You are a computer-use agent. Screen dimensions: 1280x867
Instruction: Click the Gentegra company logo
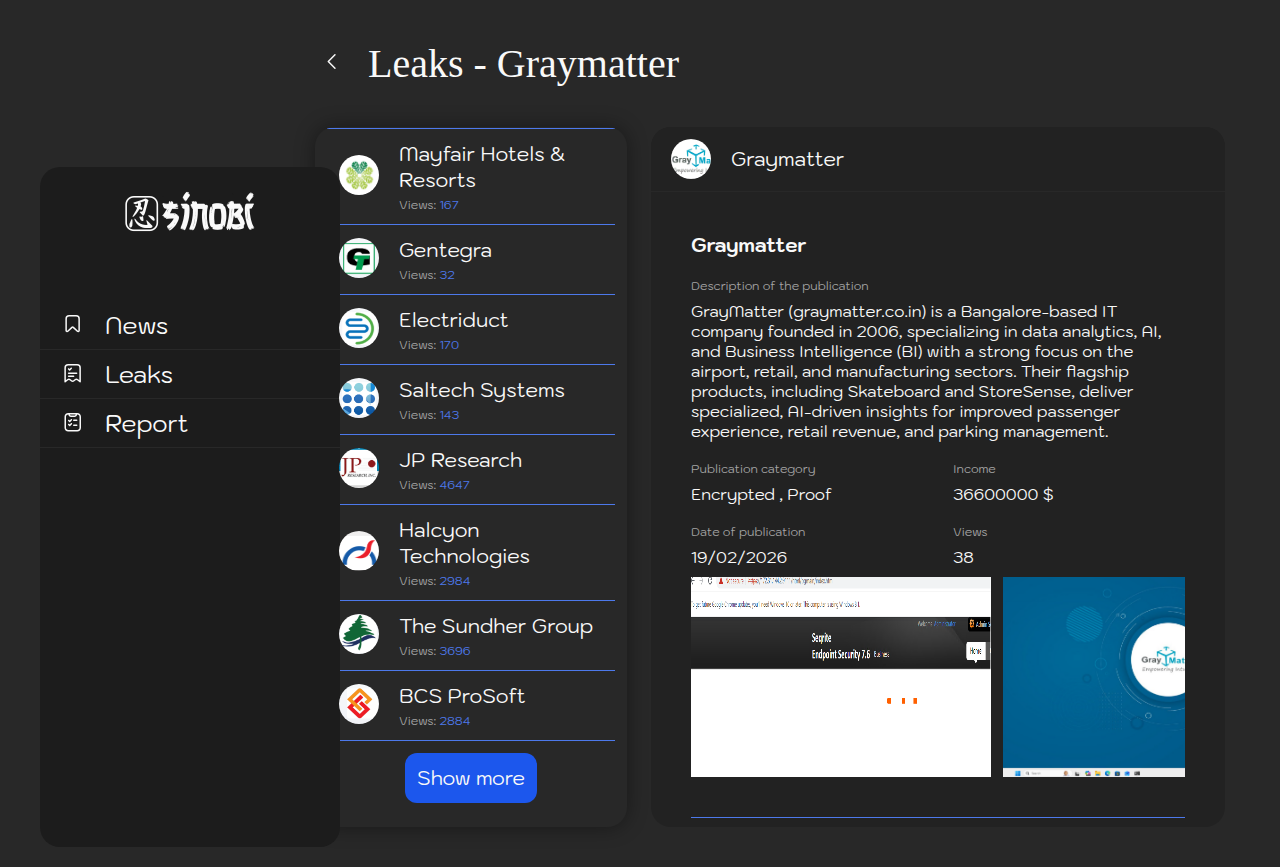coord(359,258)
